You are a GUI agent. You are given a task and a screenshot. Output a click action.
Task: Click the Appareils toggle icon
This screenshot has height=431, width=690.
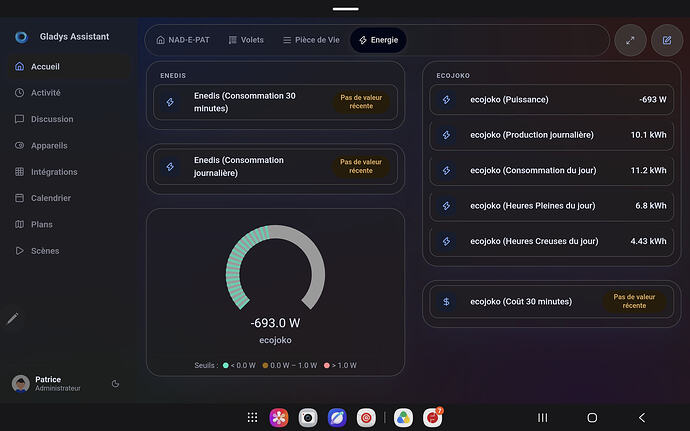[19, 145]
